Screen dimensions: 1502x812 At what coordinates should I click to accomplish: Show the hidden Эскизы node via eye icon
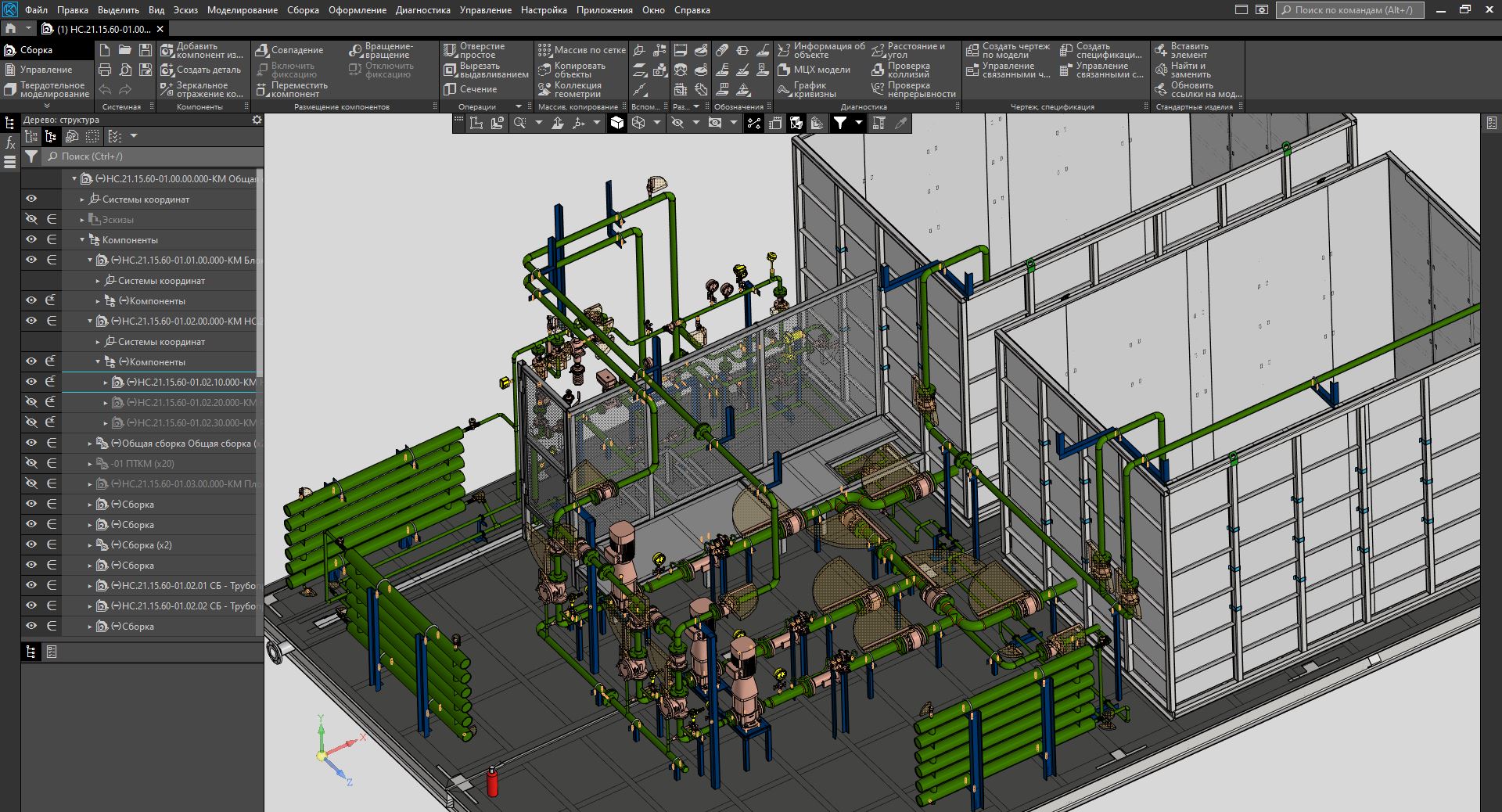coord(31,220)
